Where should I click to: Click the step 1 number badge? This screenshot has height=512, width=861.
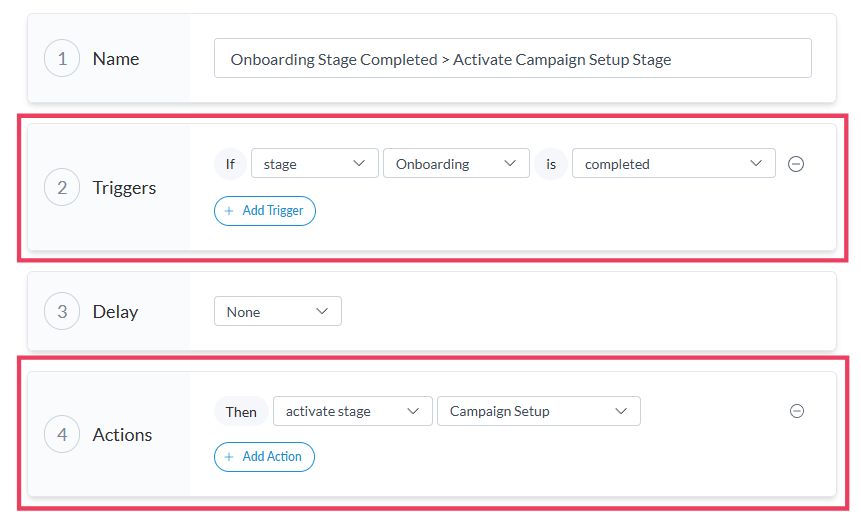click(x=62, y=59)
